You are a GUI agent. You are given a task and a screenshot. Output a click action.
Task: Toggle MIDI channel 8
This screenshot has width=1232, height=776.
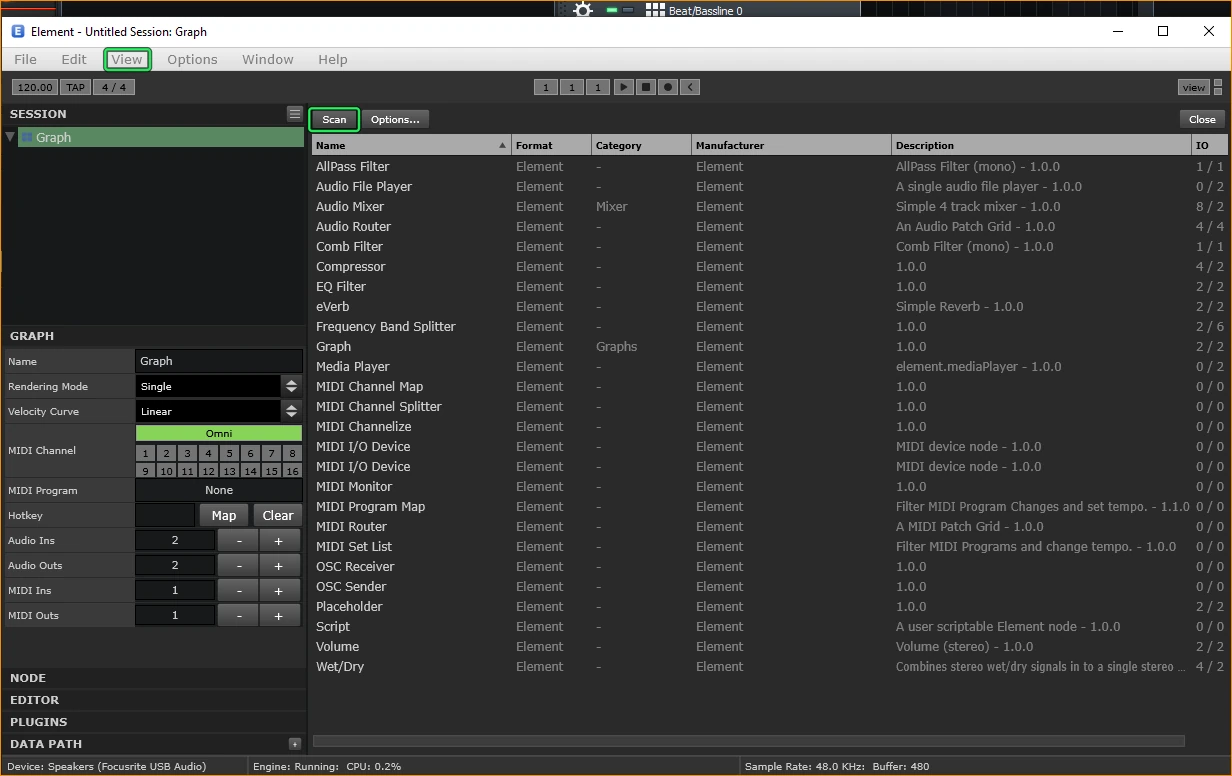coord(292,453)
